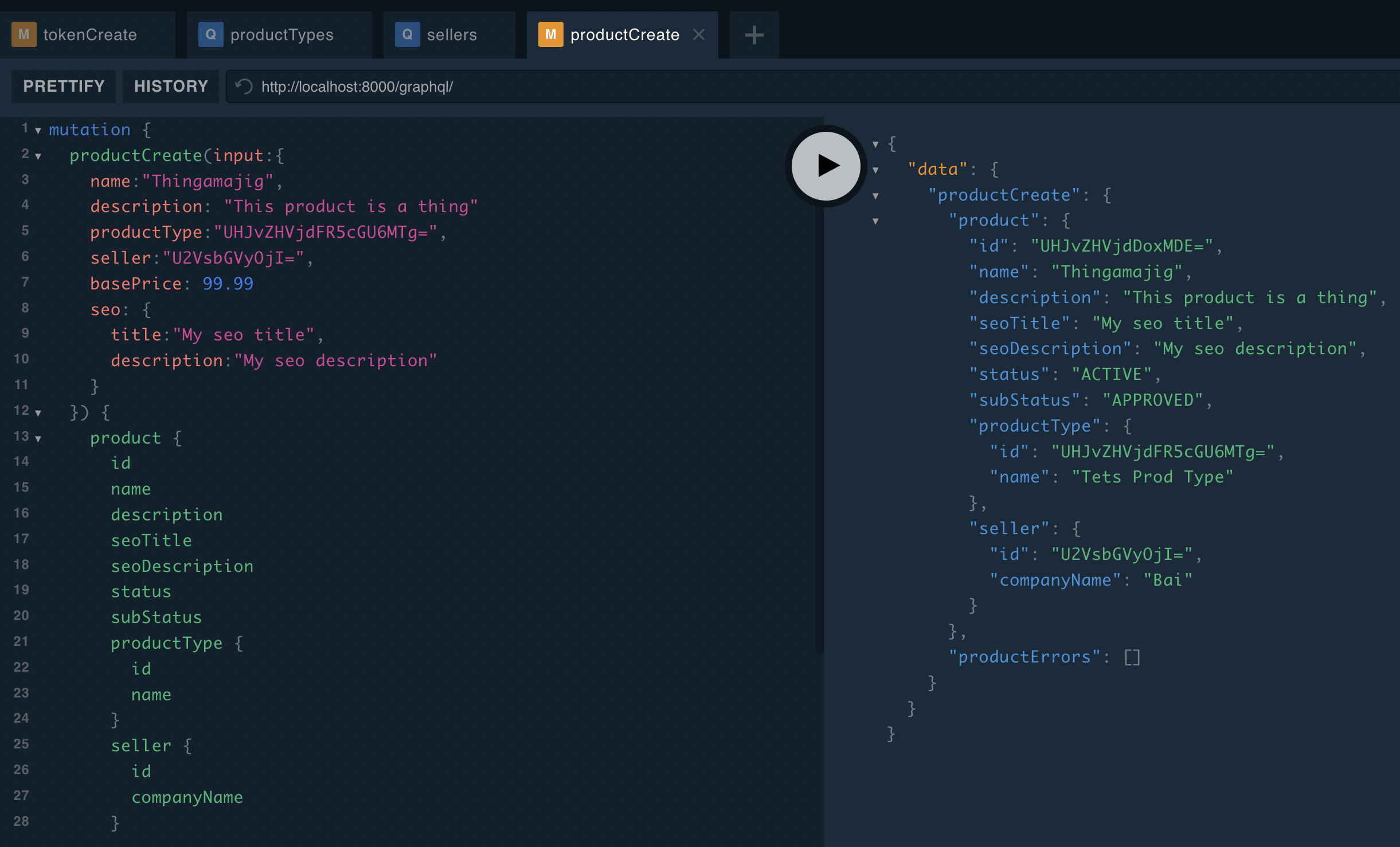The width and height of the screenshot is (1400, 847).
Task: Run the productCreate mutation with play button
Action: [x=826, y=166]
